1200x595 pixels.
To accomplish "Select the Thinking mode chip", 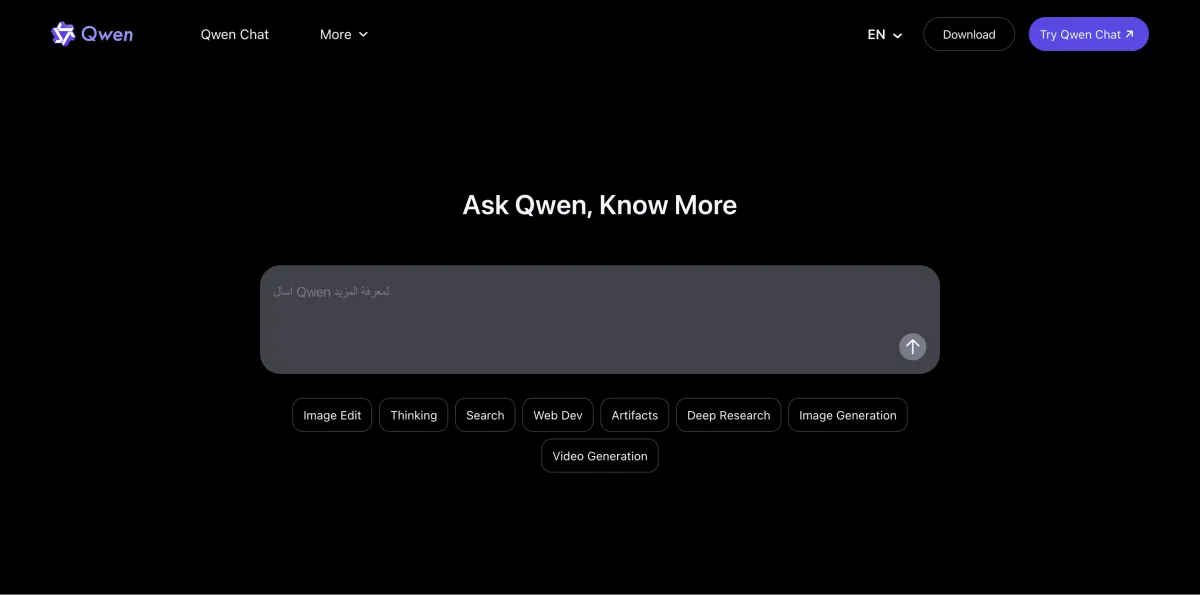I will [413, 415].
